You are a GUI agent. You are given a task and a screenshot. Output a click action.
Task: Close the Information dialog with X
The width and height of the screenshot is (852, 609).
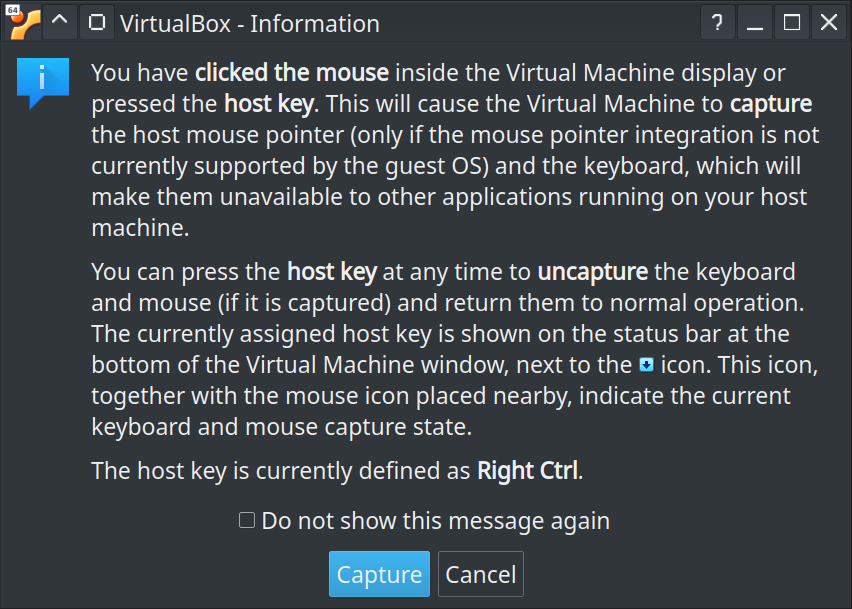(x=829, y=22)
